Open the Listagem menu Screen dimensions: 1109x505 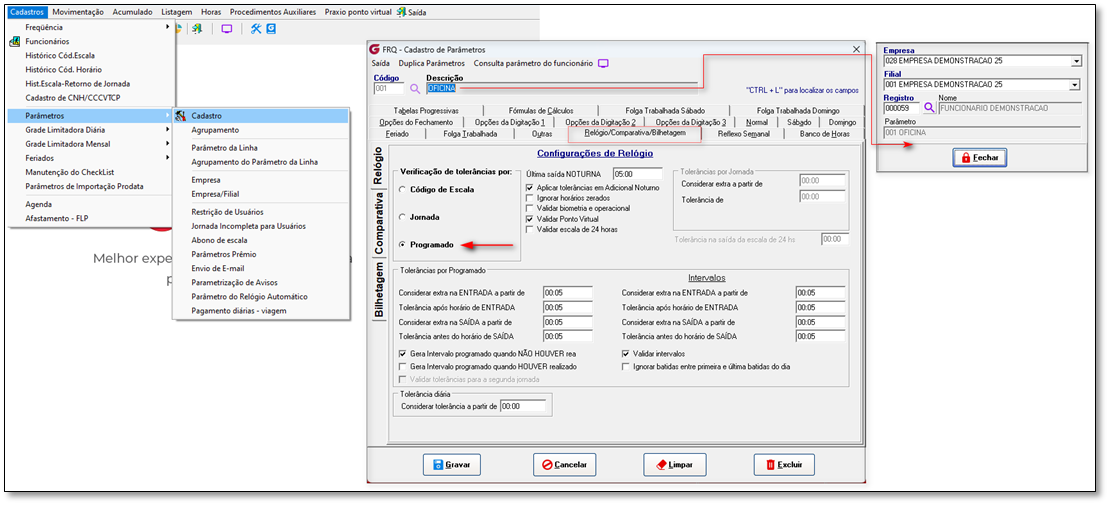[178, 12]
